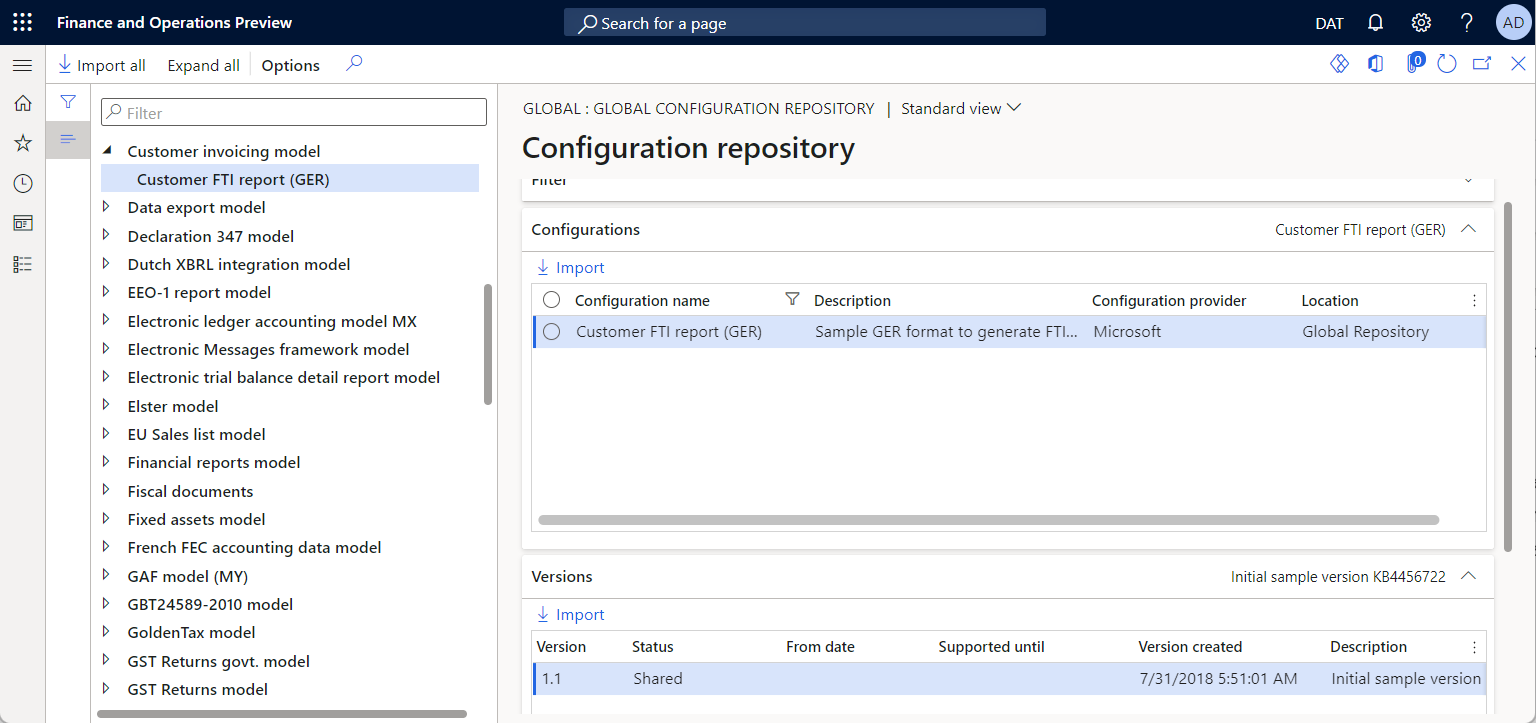This screenshot has width=1536, height=723.
Task: Click Import all in the toolbar
Action: tap(101, 65)
